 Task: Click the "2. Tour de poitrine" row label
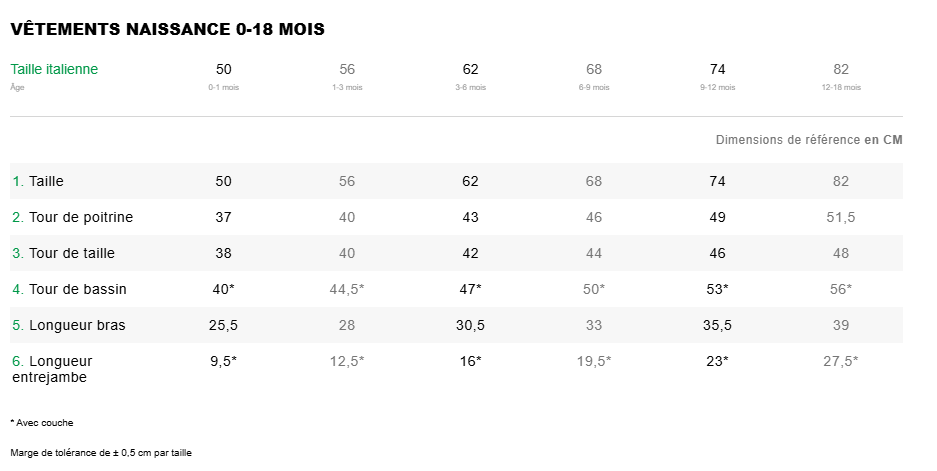[72, 217]
